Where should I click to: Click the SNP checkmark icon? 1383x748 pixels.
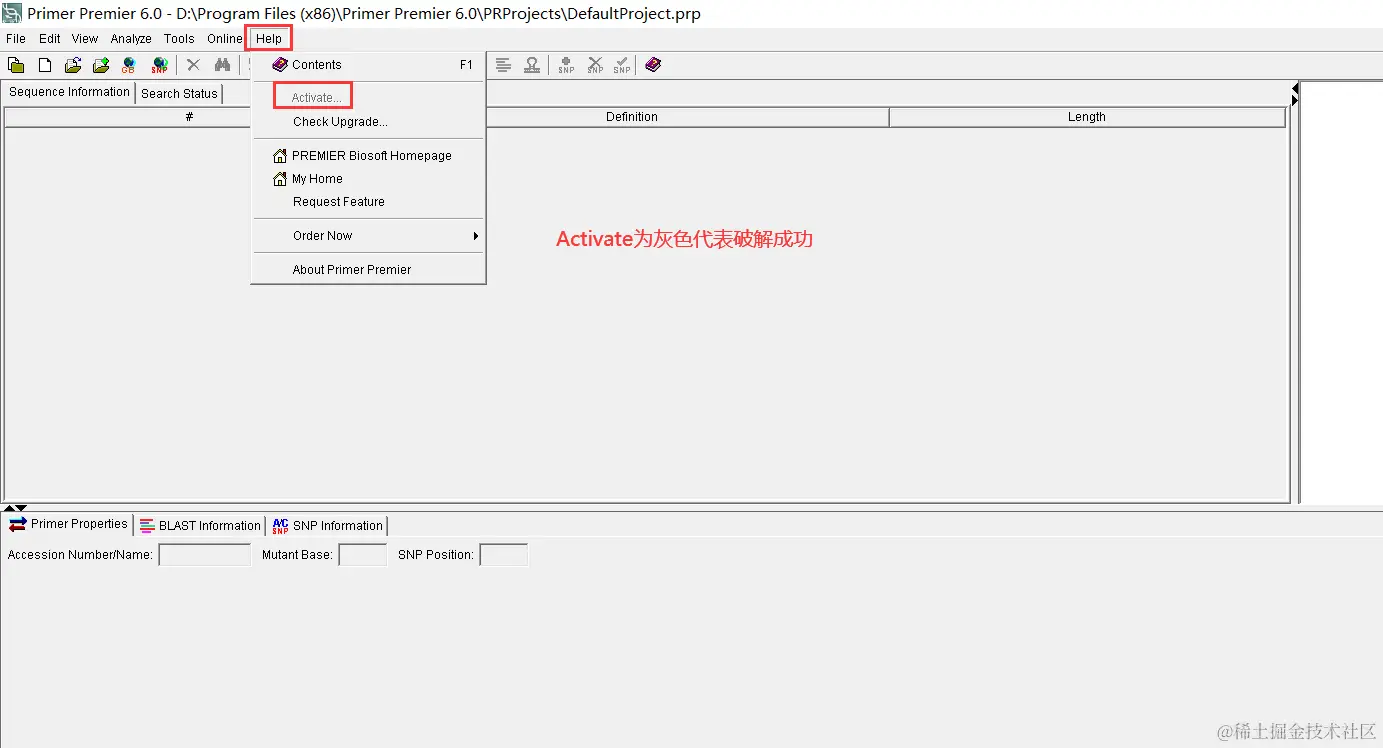[x=622, y=65]
